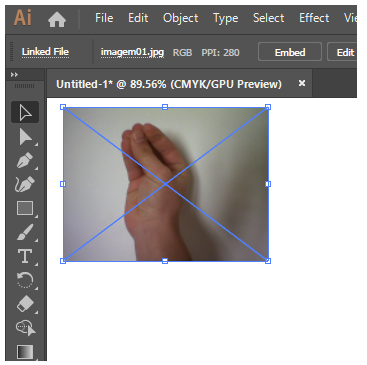
Task: Click the Embed button
Action: click(x=290, y=52)
